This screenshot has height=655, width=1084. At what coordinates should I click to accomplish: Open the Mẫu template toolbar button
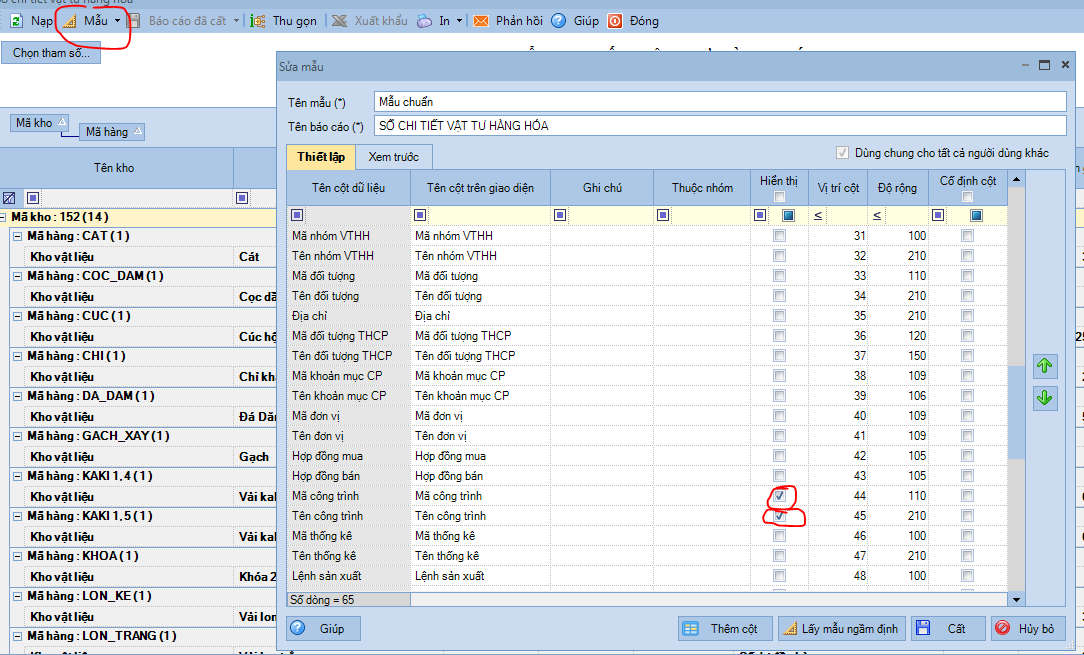(x=88, y=21)
